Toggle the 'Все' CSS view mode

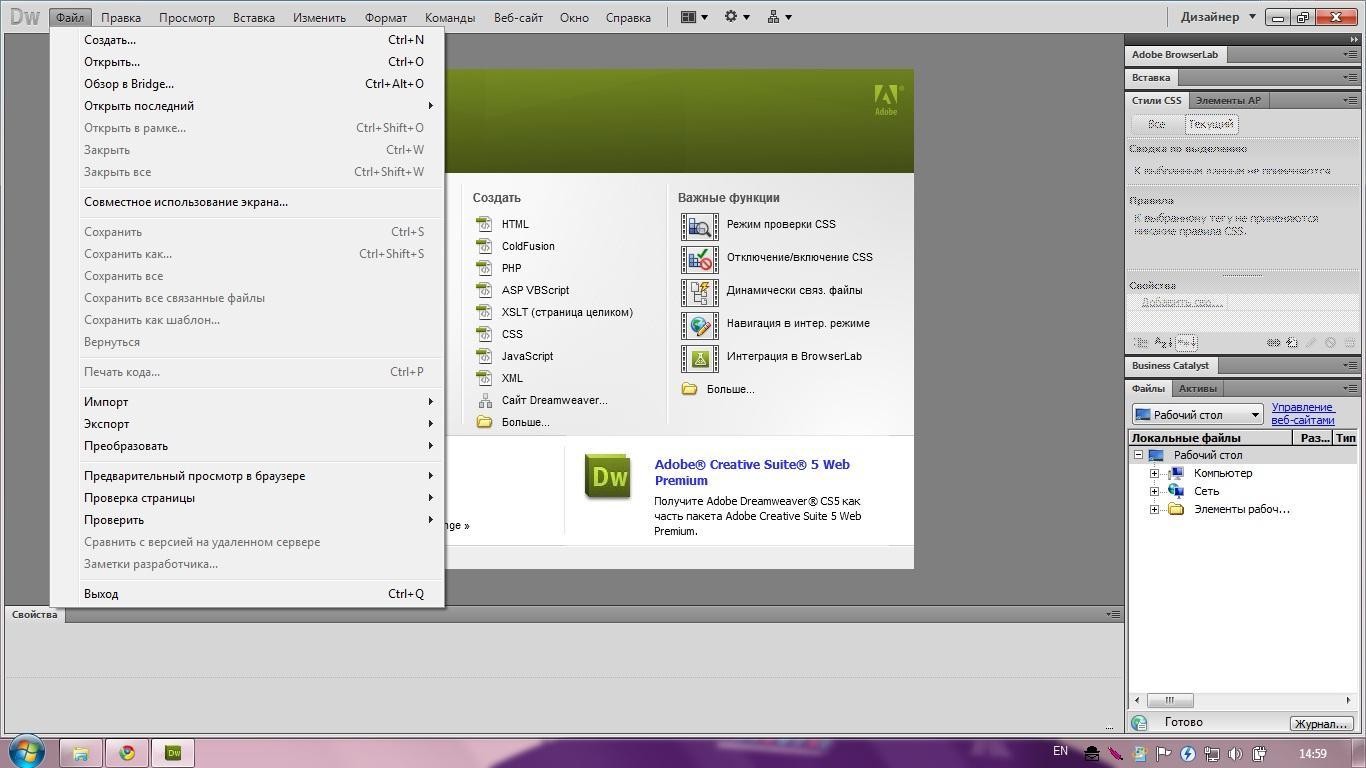(1157, 124)
